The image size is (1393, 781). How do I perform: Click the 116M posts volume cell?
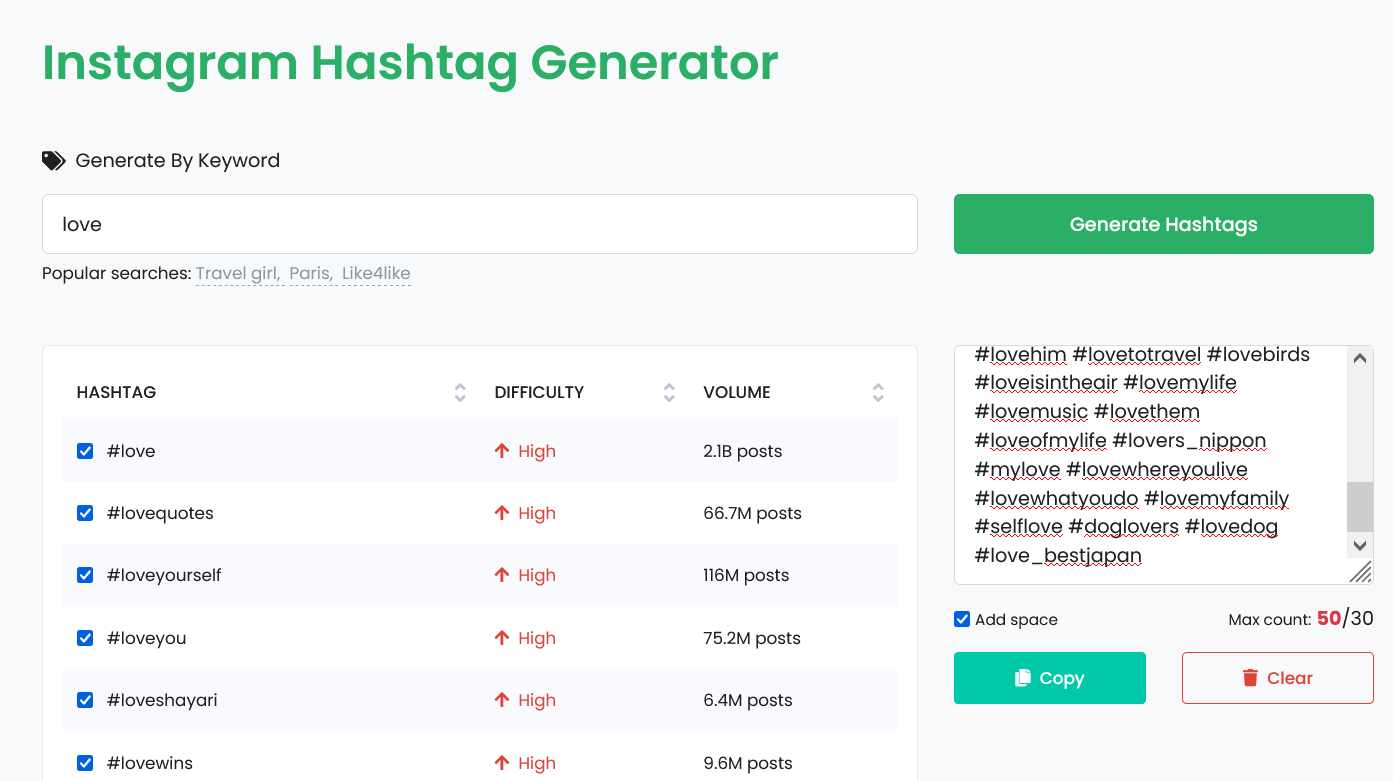(x=747, y=575)
